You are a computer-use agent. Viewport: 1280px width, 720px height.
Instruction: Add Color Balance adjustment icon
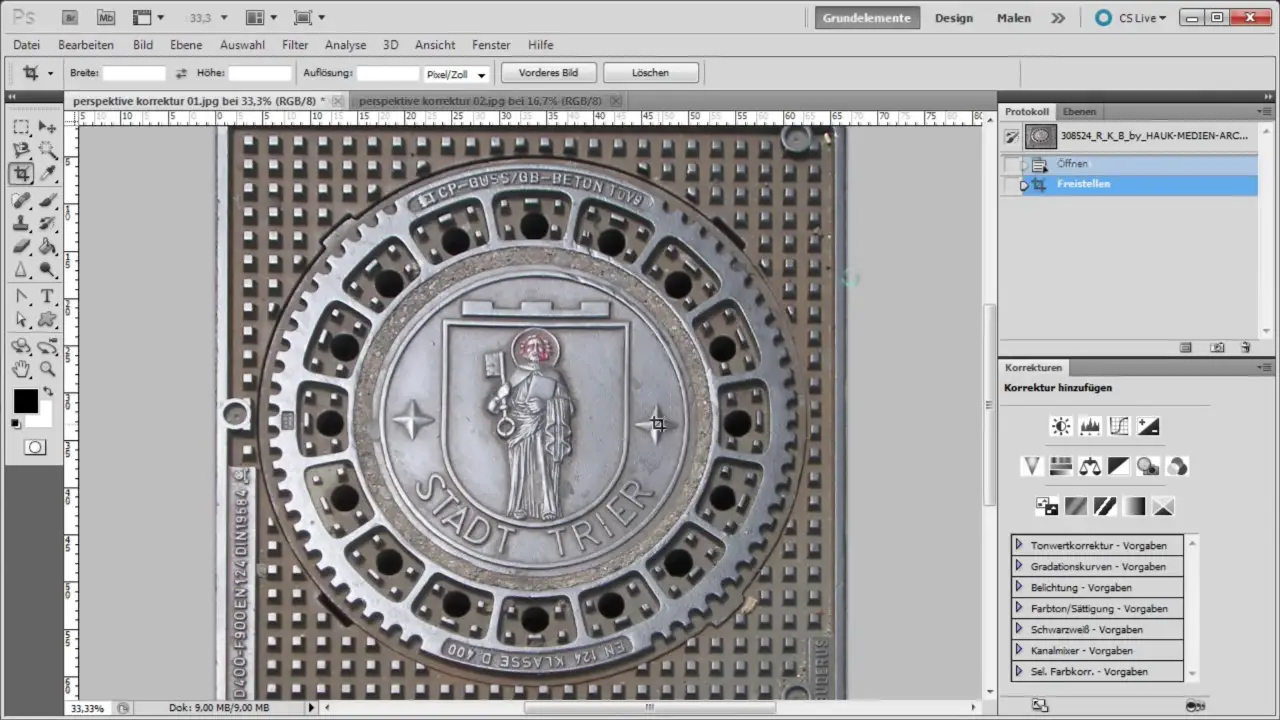1090,466
